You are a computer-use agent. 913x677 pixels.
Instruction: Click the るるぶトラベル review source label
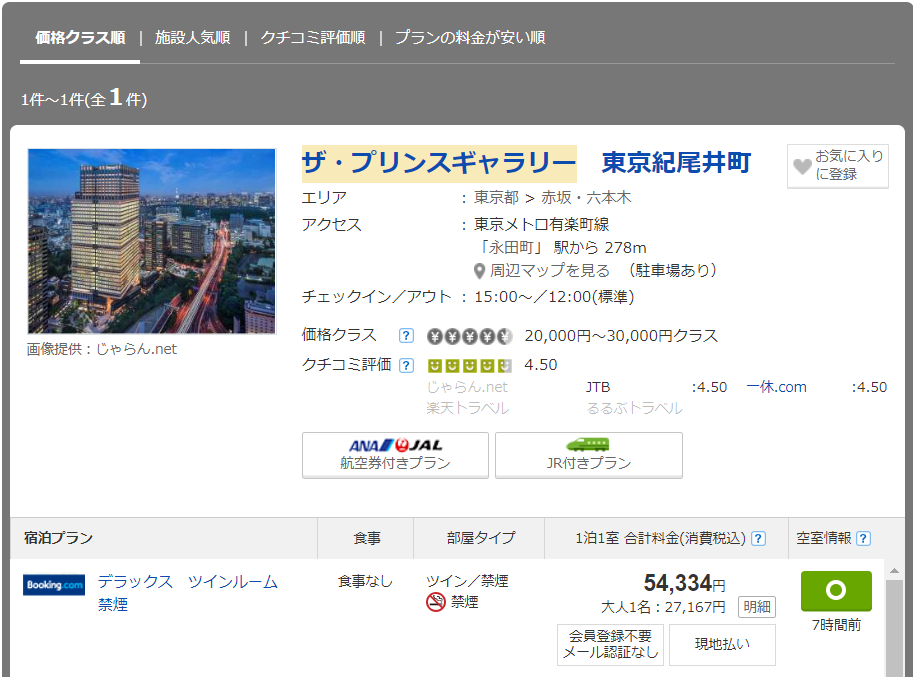634,408
